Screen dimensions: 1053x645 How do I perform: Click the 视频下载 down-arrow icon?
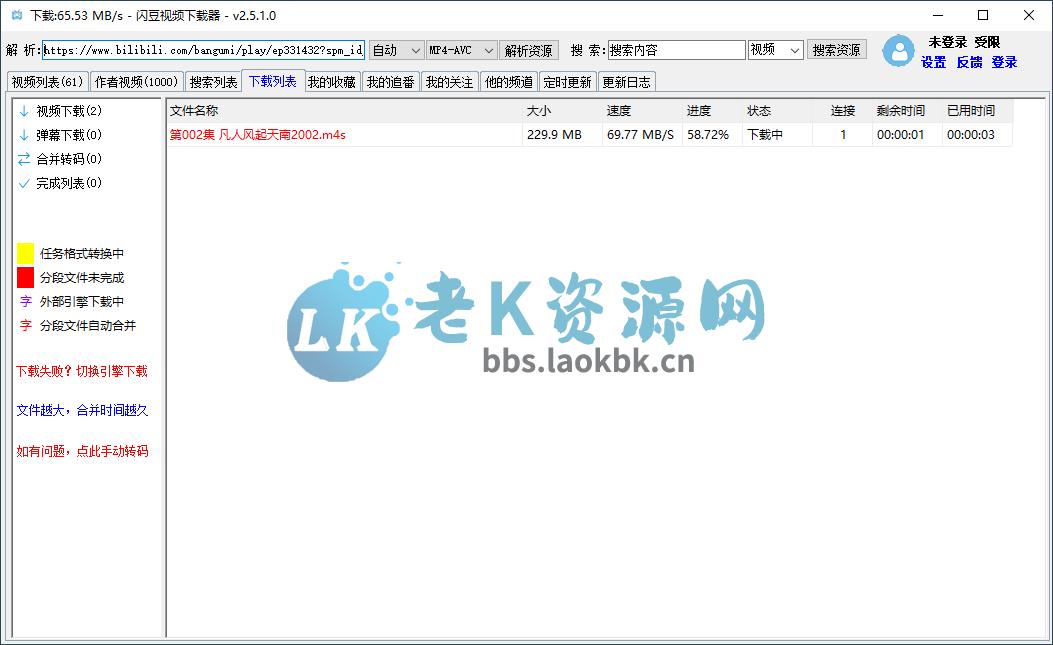click(24, 111)
